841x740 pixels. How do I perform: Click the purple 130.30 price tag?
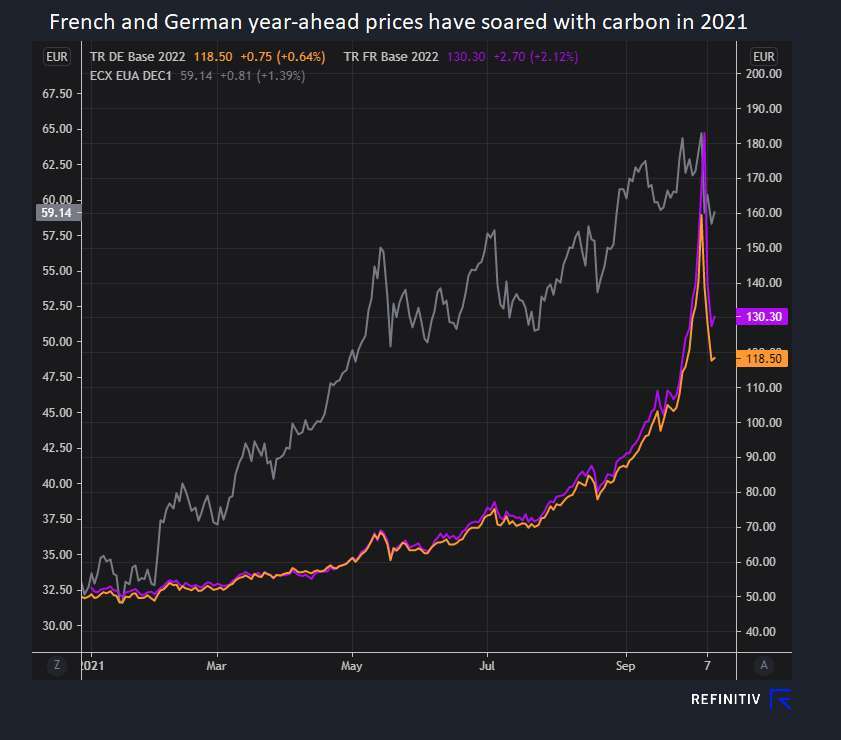762,316
